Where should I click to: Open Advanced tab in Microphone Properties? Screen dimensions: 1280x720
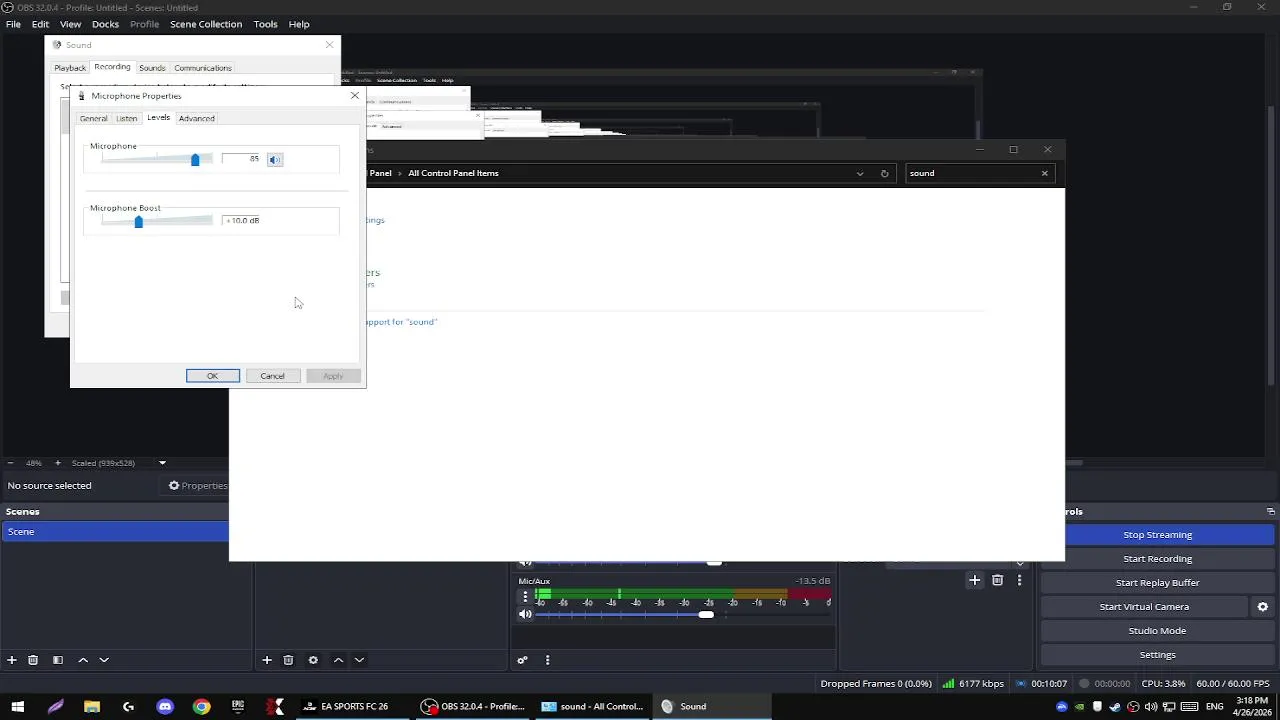pyautogui.click(x=197, y=118)
